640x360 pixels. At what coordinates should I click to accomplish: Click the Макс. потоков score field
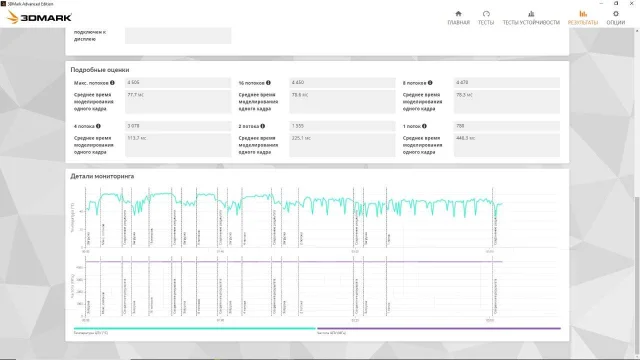point(178,83)
